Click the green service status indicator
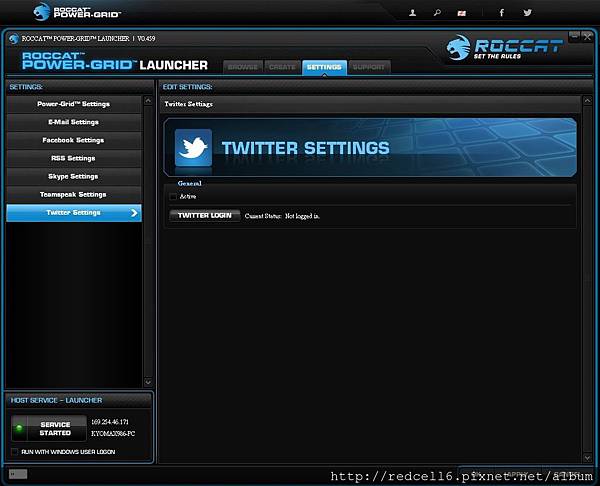The width and height of the screenshot is (600, 486). pos(19,428)
